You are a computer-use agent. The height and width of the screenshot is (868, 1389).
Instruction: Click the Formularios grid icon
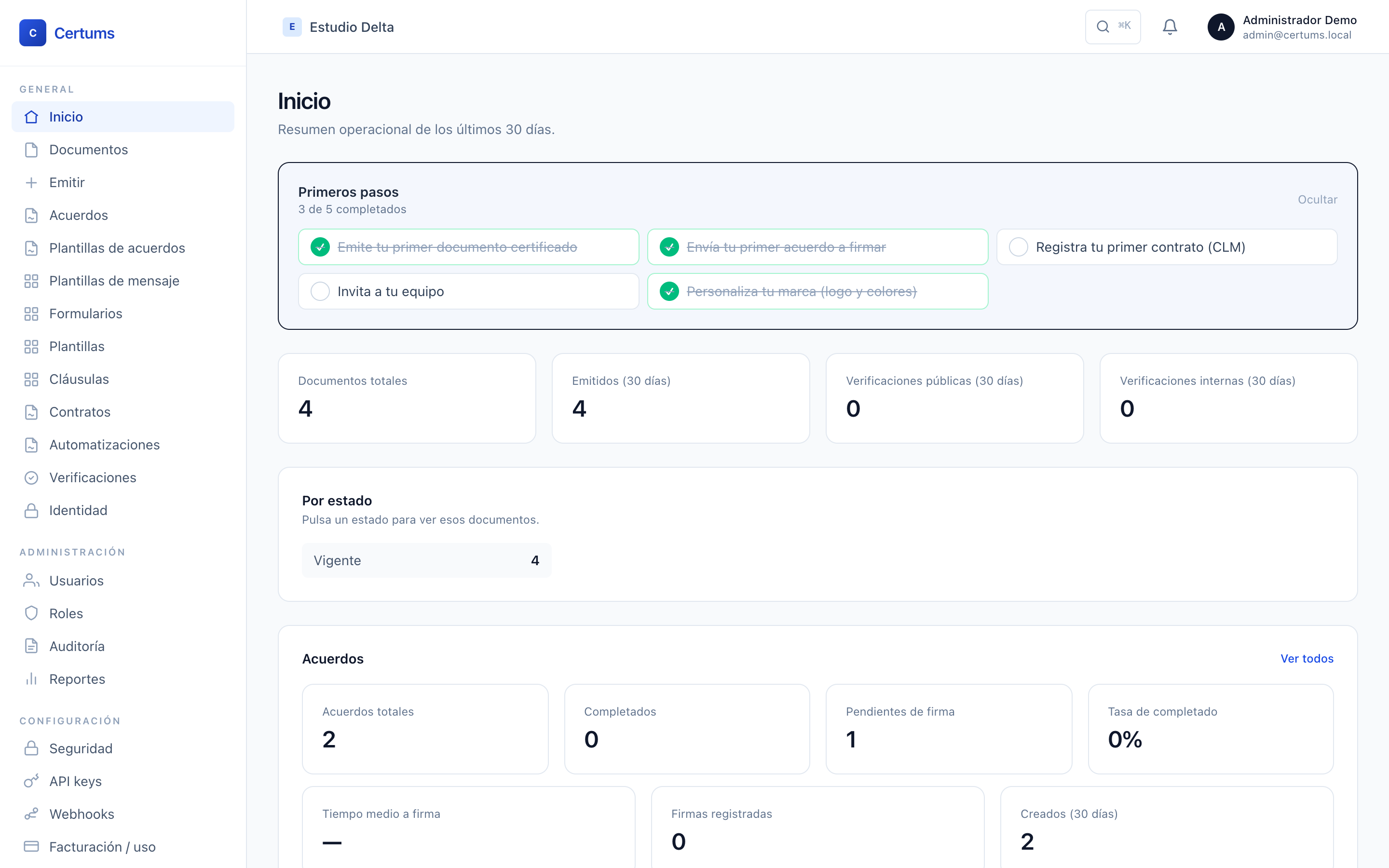pos(31,313)
